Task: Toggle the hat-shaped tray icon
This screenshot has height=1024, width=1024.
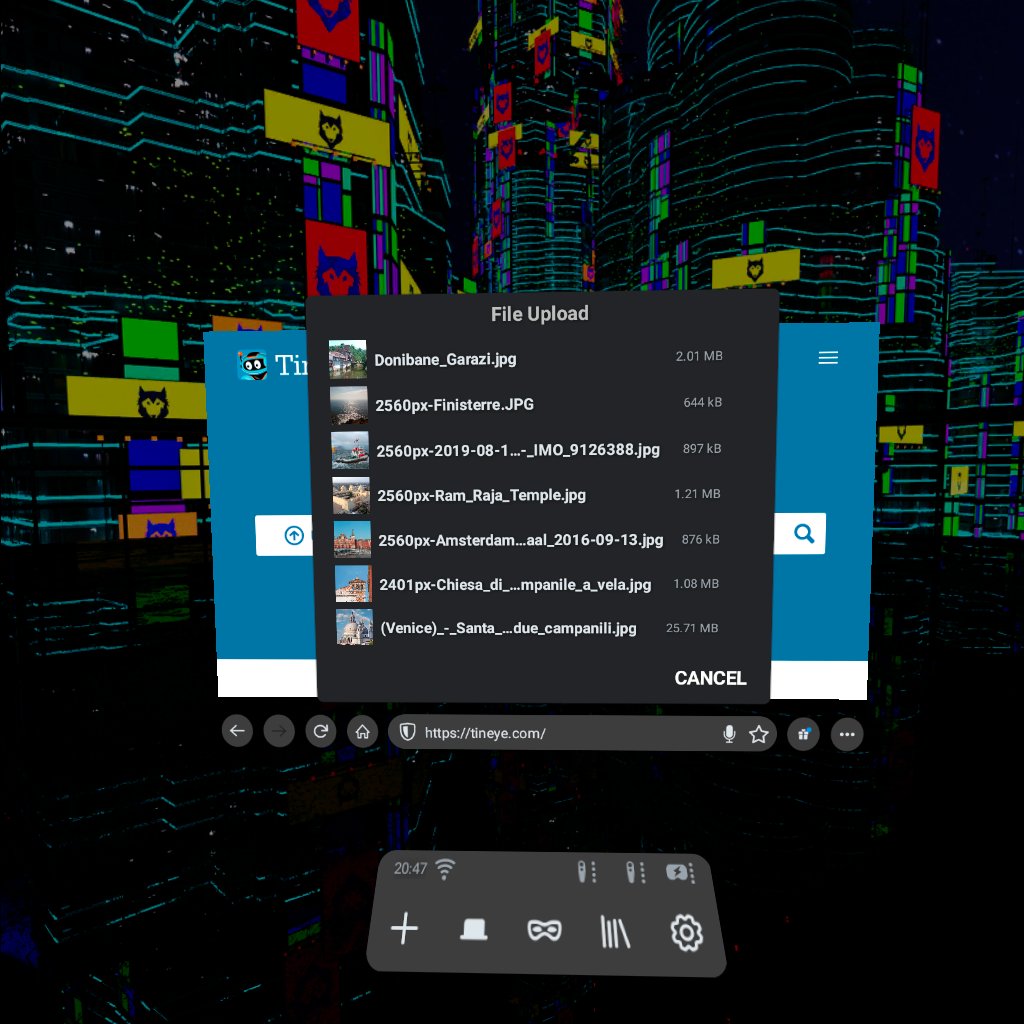Action: pos(473,929)
